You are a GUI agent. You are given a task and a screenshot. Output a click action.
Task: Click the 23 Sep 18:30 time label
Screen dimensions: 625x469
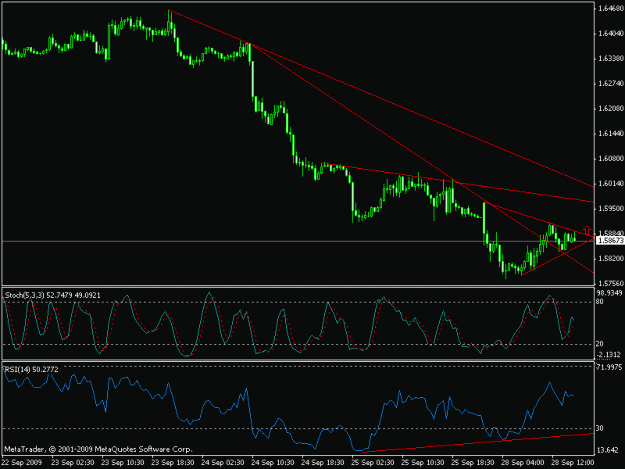click(x=173, y=463)
